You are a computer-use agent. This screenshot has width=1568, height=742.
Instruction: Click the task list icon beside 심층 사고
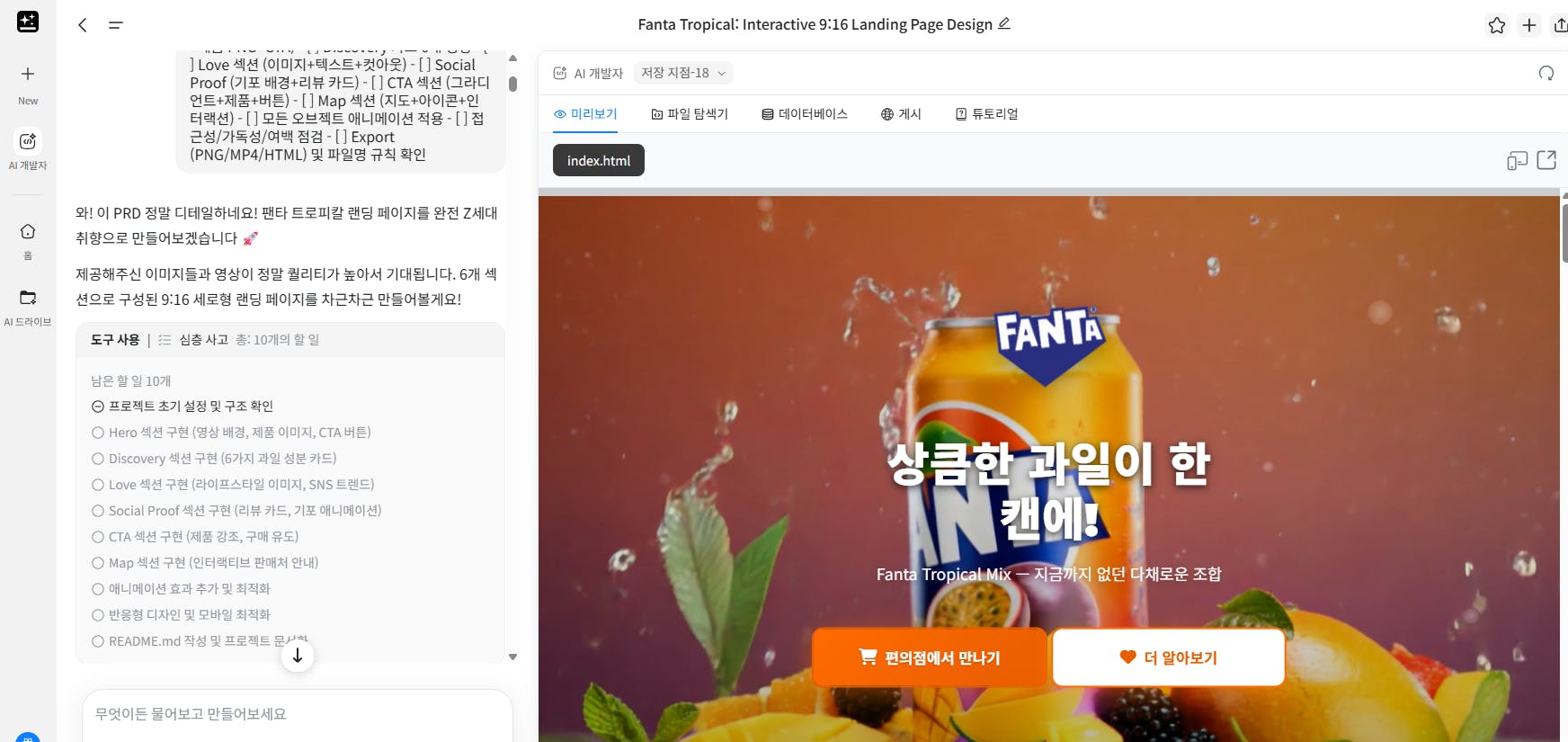coord(165,340)
